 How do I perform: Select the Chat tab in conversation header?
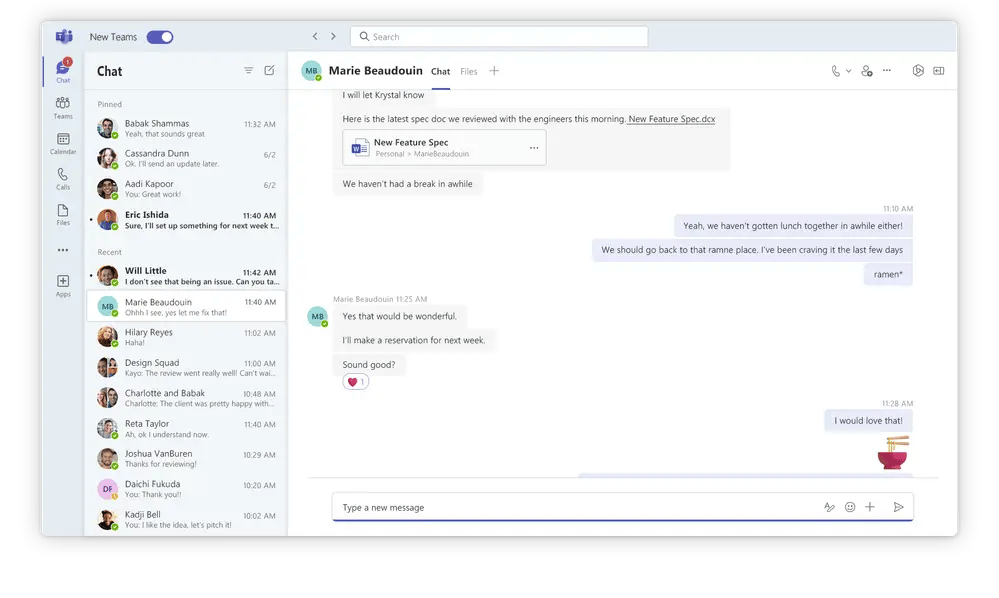point(440,72)
